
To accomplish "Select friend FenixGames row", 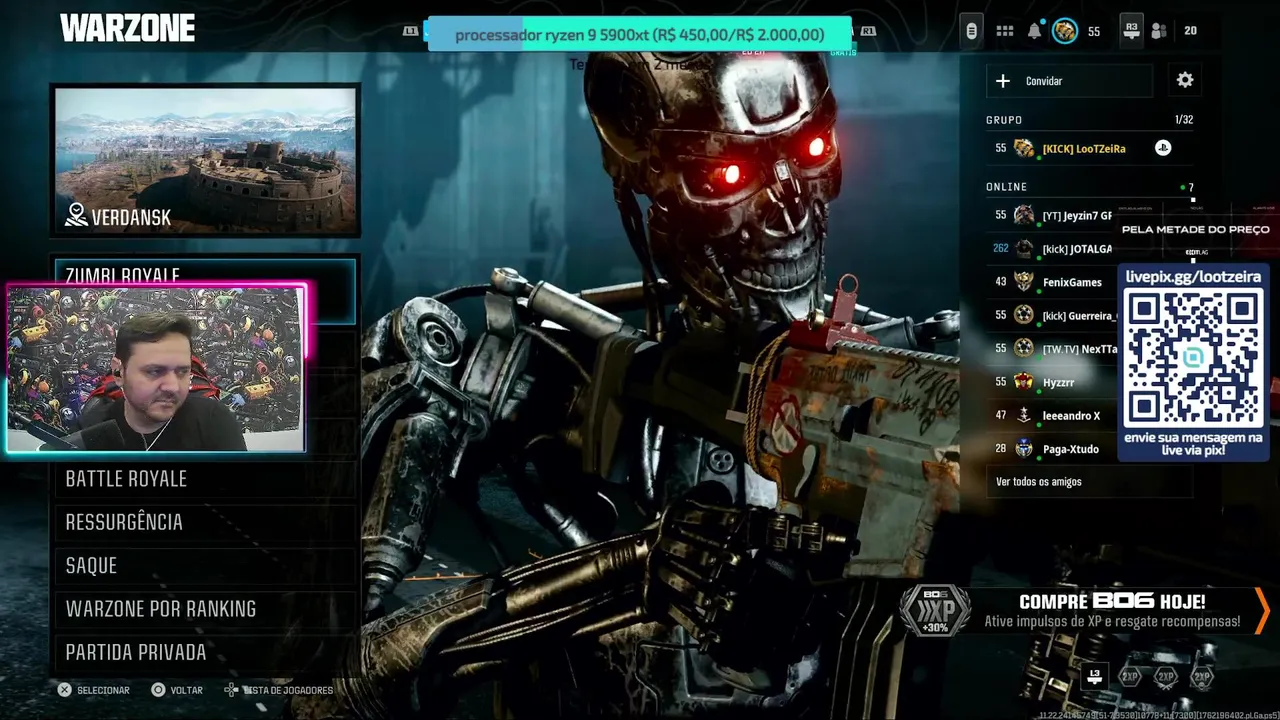I will pyautogui.click(x=1050, y=282).
